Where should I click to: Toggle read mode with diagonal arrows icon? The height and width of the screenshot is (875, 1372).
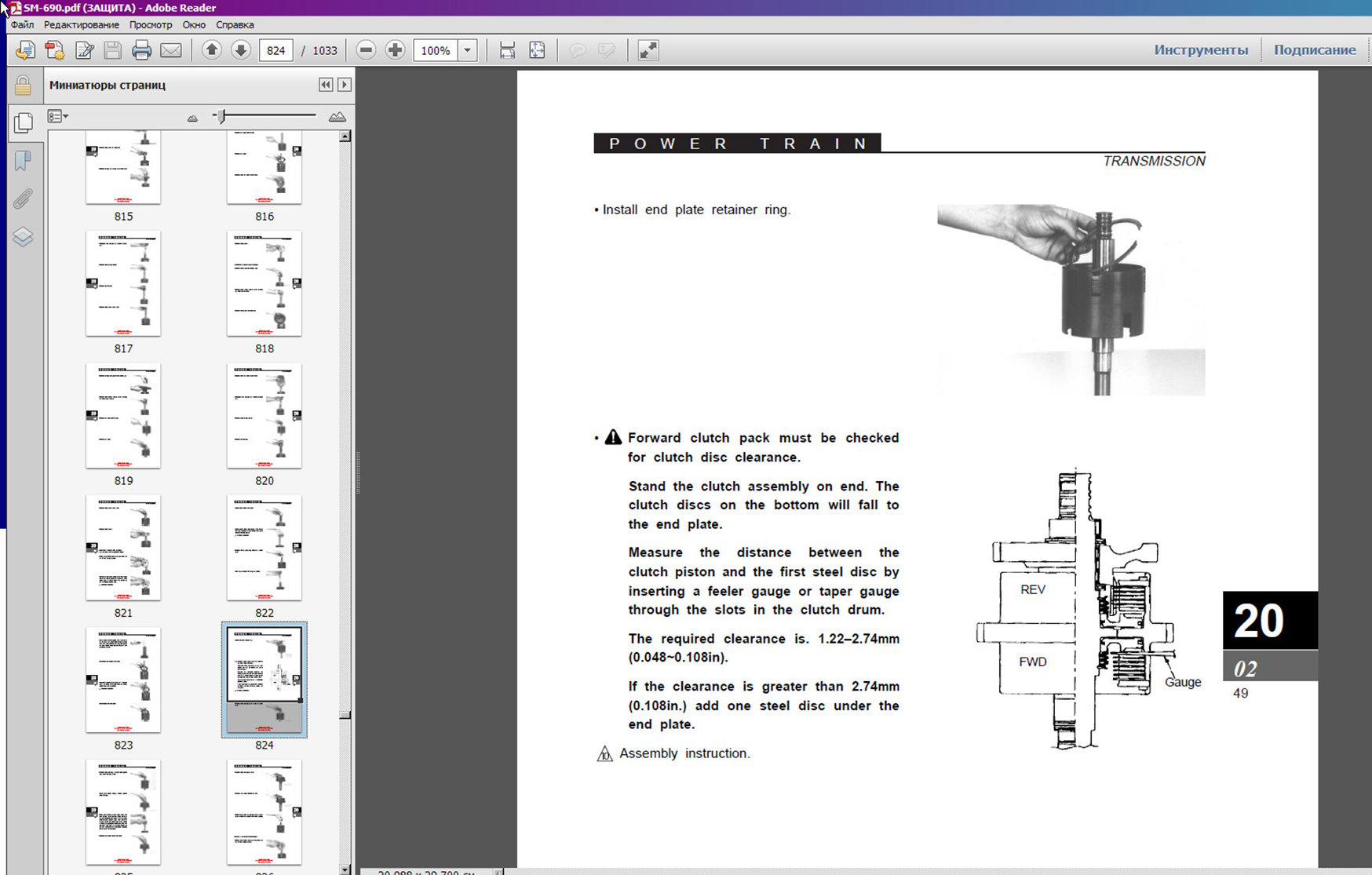[x=648, y=50]
